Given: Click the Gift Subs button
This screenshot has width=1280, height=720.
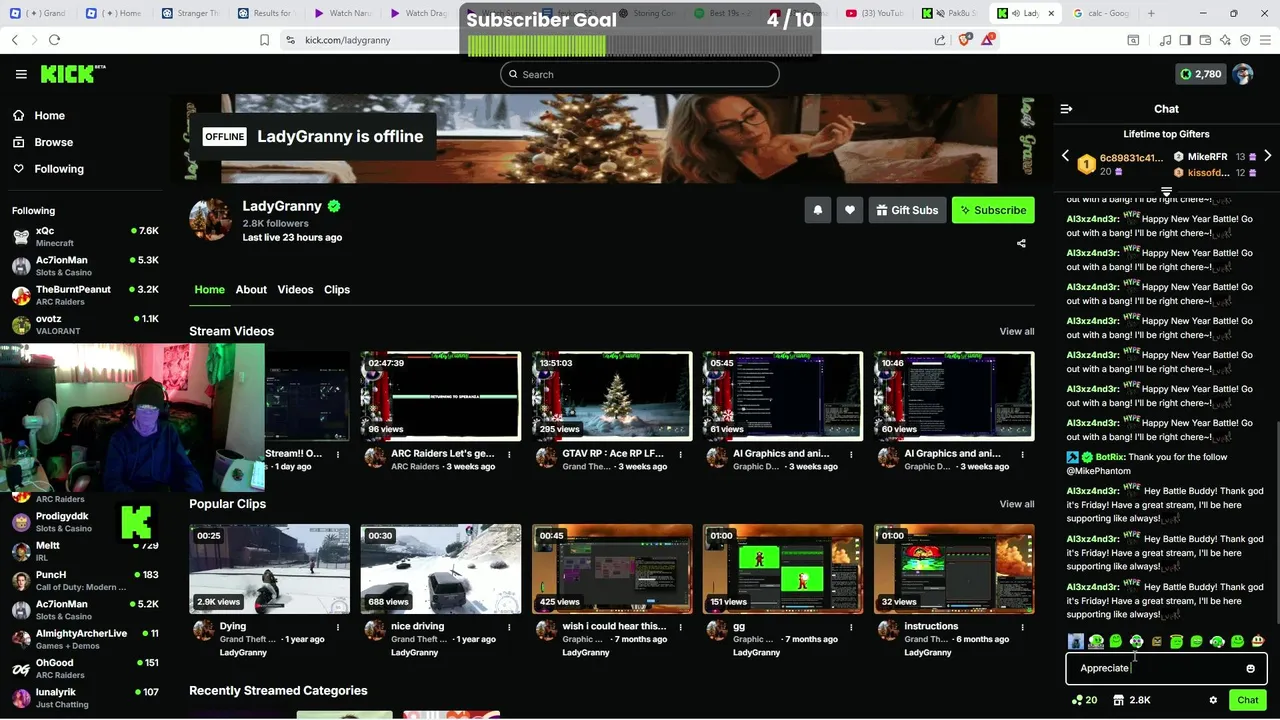Looking at the screenshot, I should 907,210.
